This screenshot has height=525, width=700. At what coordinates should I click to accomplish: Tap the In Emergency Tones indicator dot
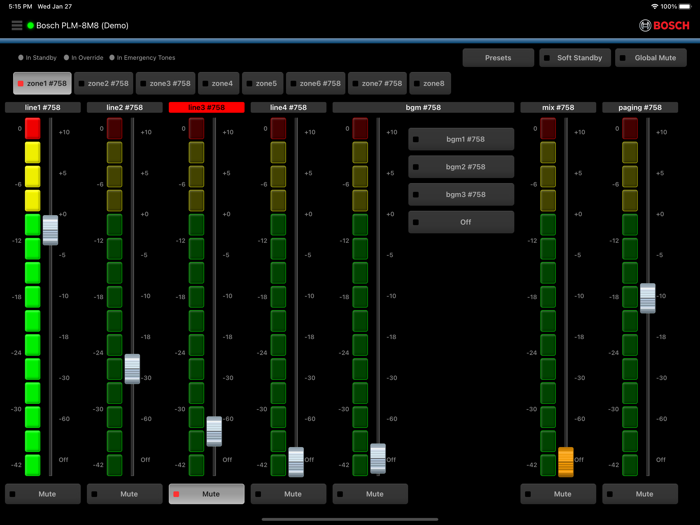[112, 58]
